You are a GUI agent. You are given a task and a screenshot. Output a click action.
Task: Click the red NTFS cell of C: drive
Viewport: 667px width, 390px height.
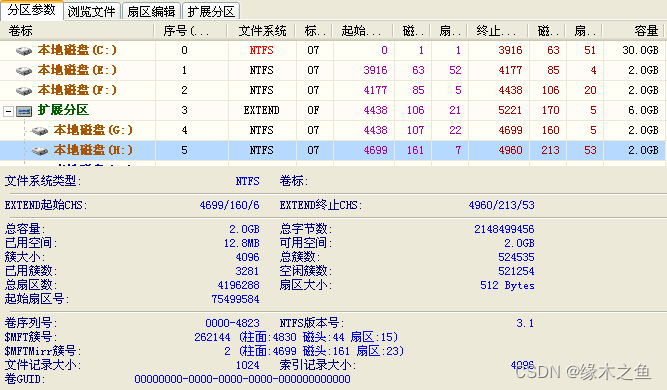coord(262,50)
